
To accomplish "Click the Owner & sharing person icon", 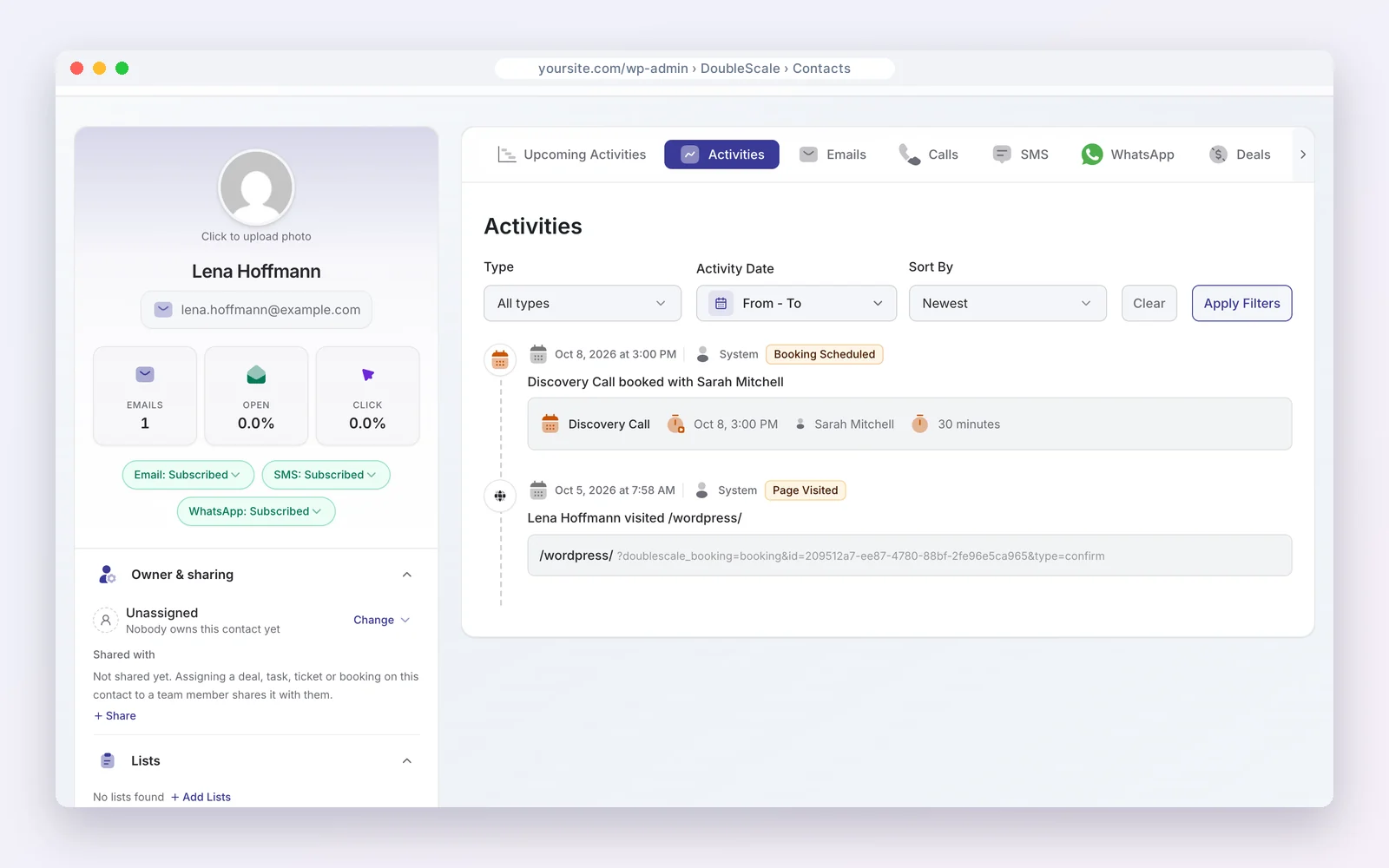I will [x=107, y=575].
